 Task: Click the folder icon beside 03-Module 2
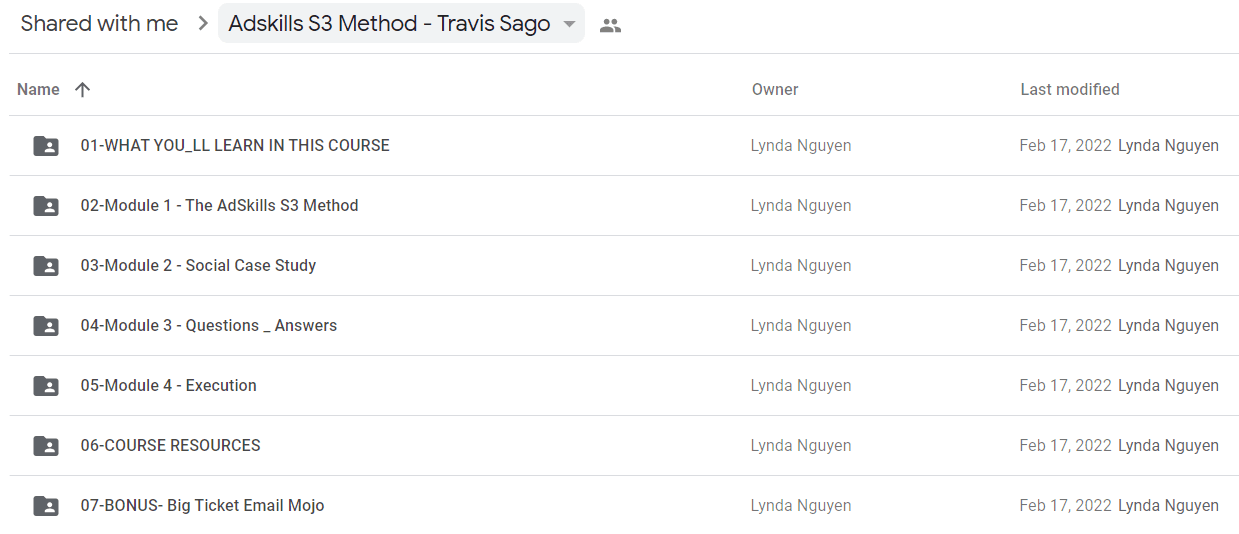46,266
